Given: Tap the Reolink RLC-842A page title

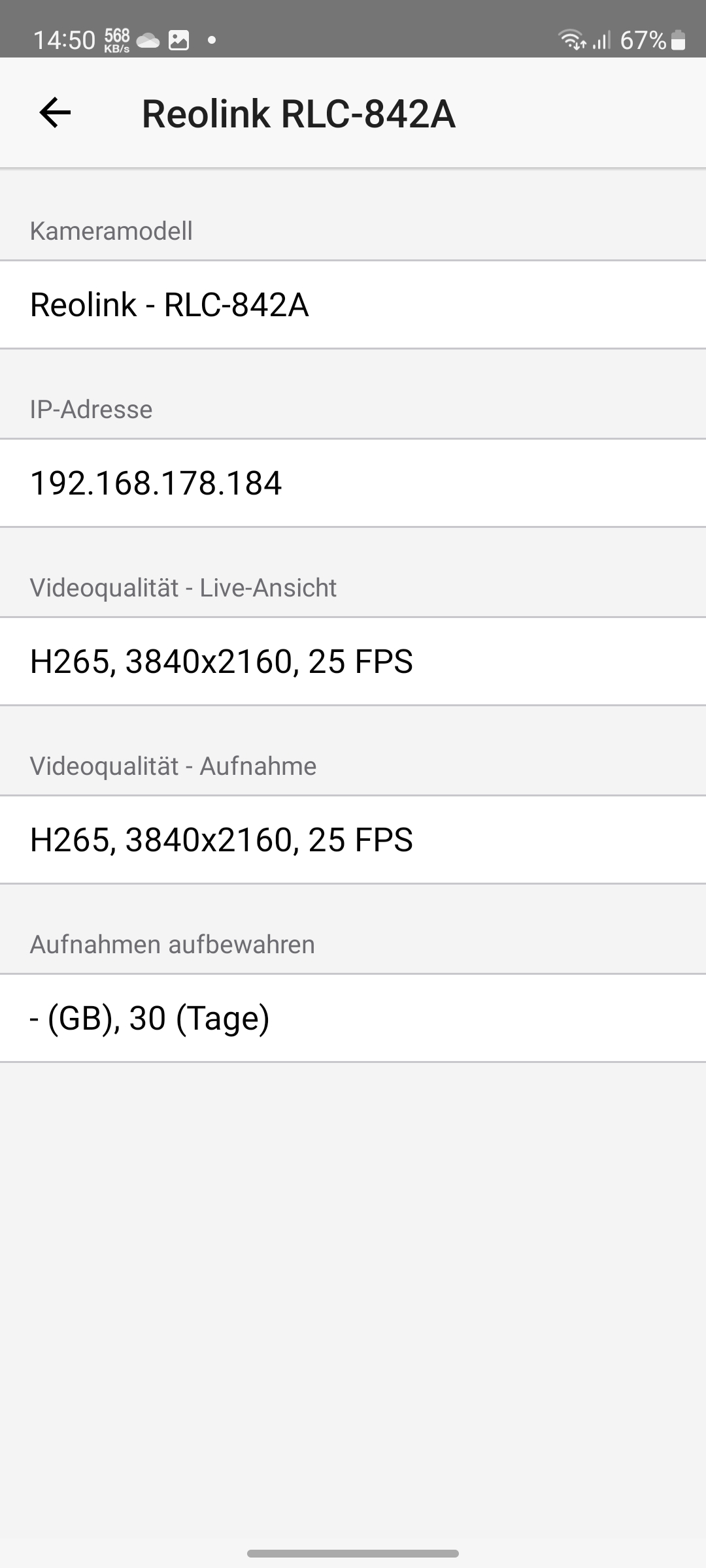Looking at the screenshot, I should (298, 114).
